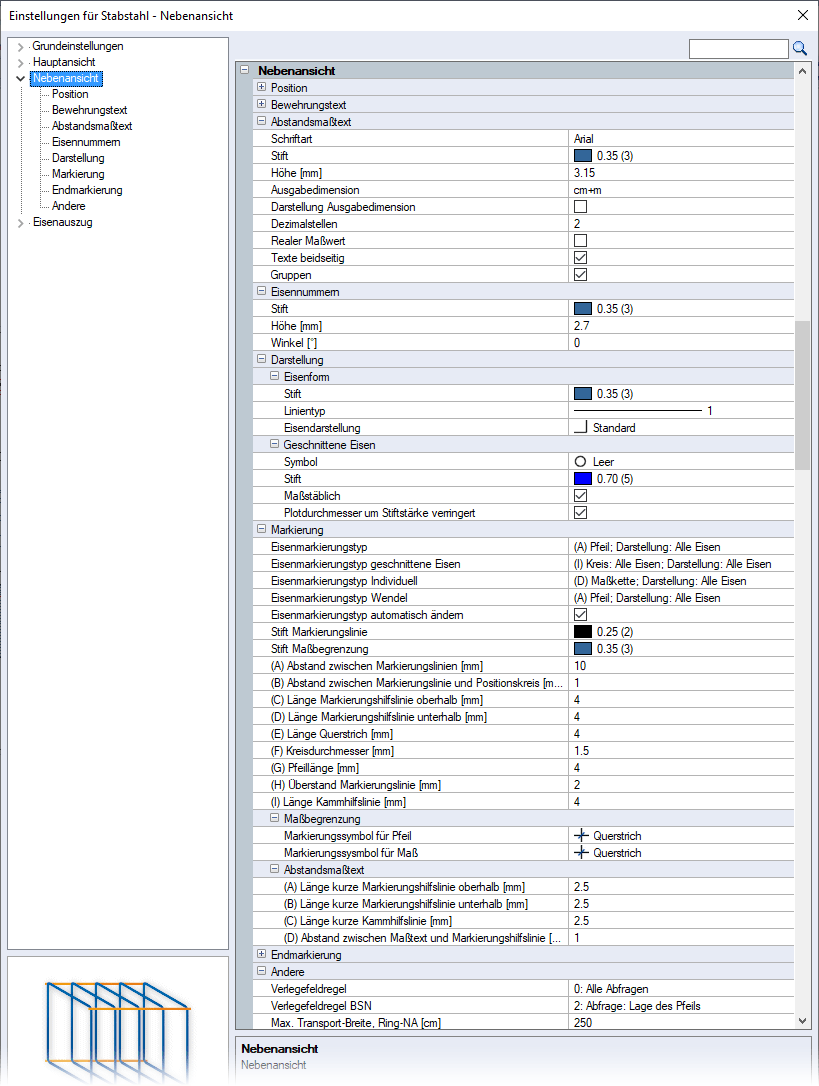The height and width of the screenshot is (1086, 819).
Task: Select Endmarkierung in the tree
Action: [87, 190]
